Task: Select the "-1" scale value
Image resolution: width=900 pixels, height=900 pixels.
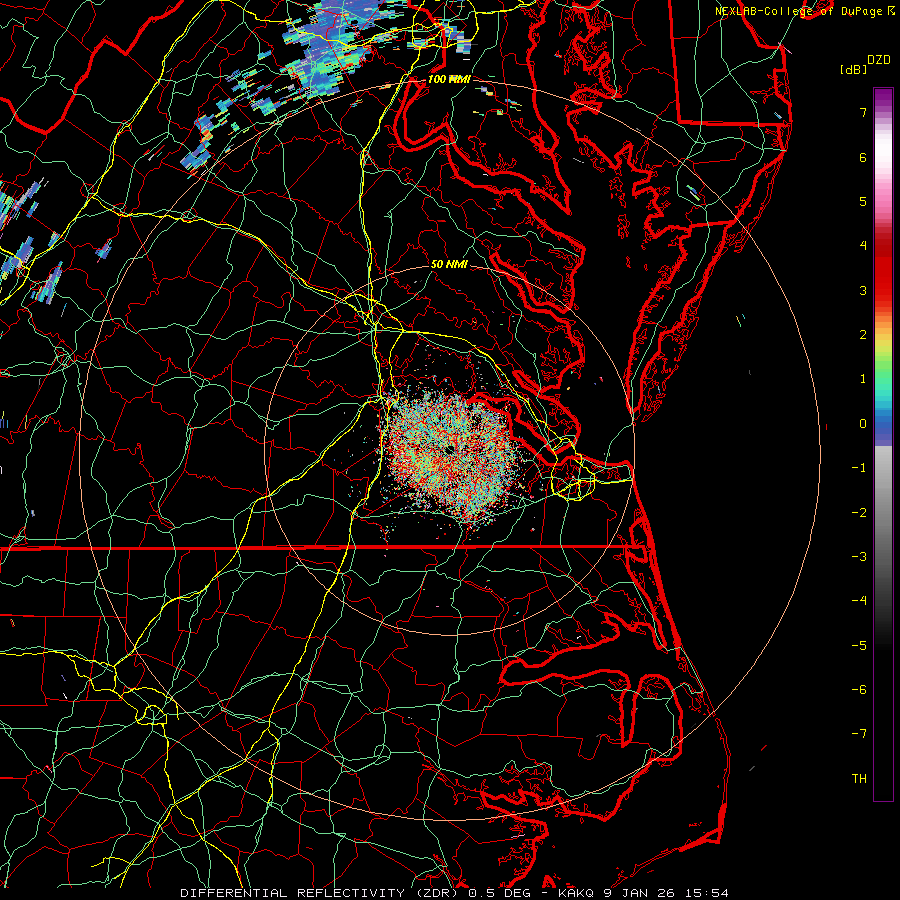Action: tap(859, 468)
